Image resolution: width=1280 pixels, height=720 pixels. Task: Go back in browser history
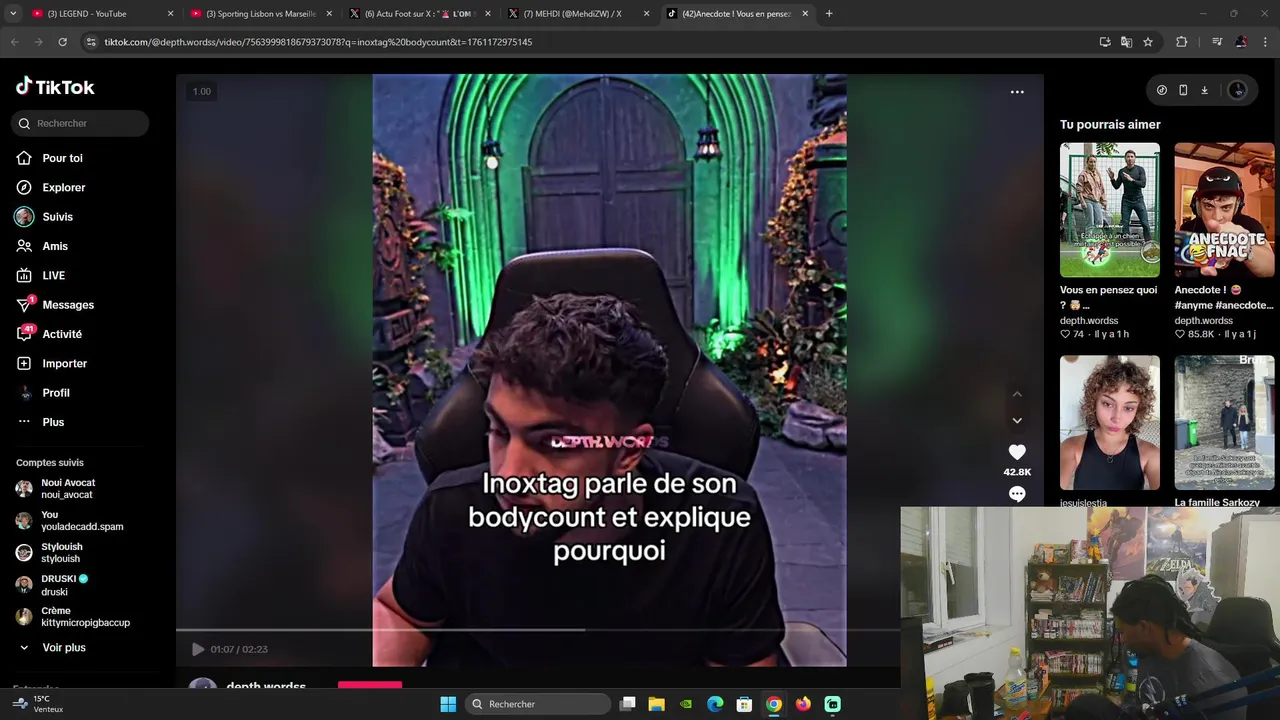click(x=14, y=42)
